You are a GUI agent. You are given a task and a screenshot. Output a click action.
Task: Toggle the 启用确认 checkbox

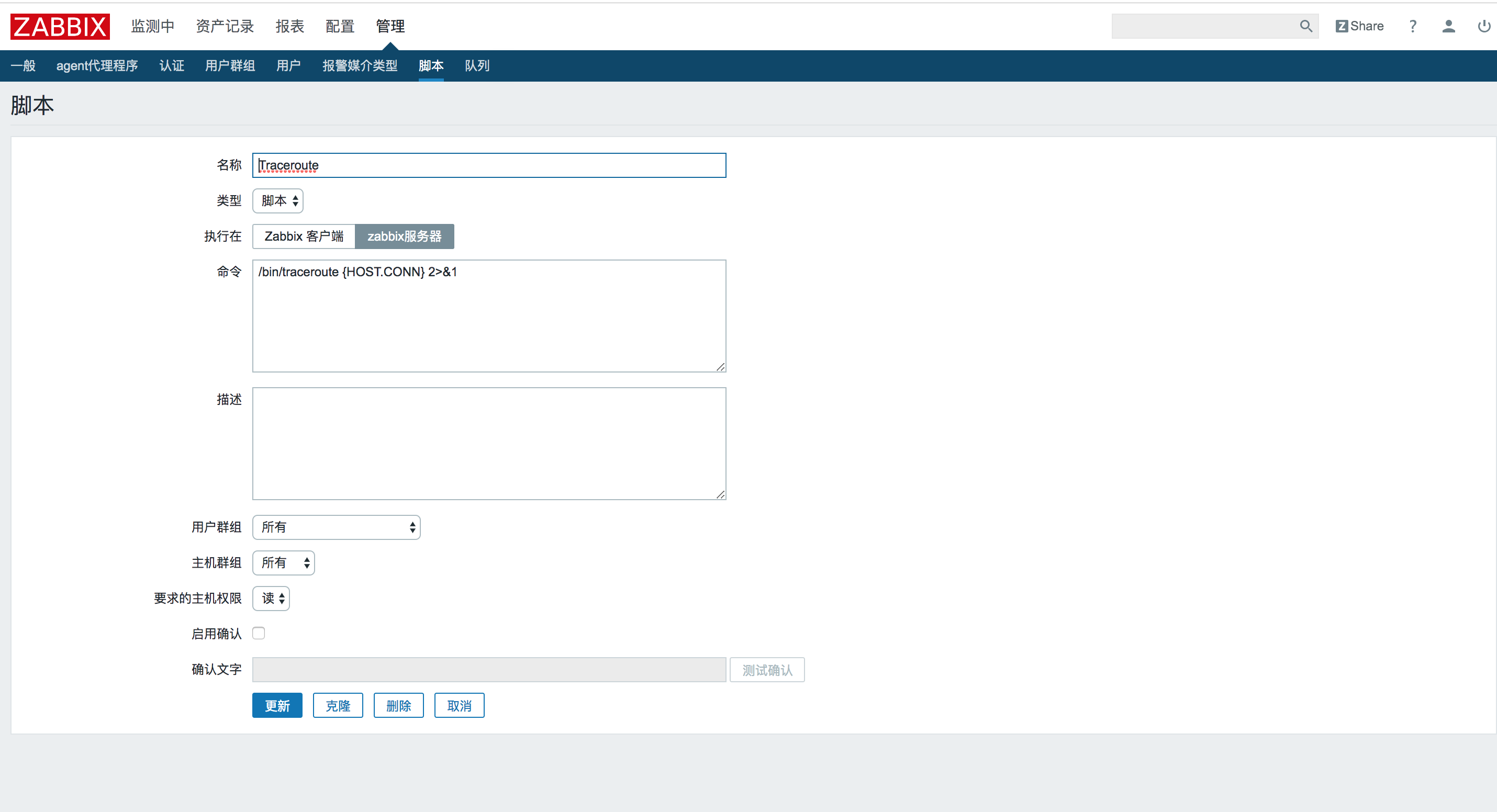tap(259, 633)
